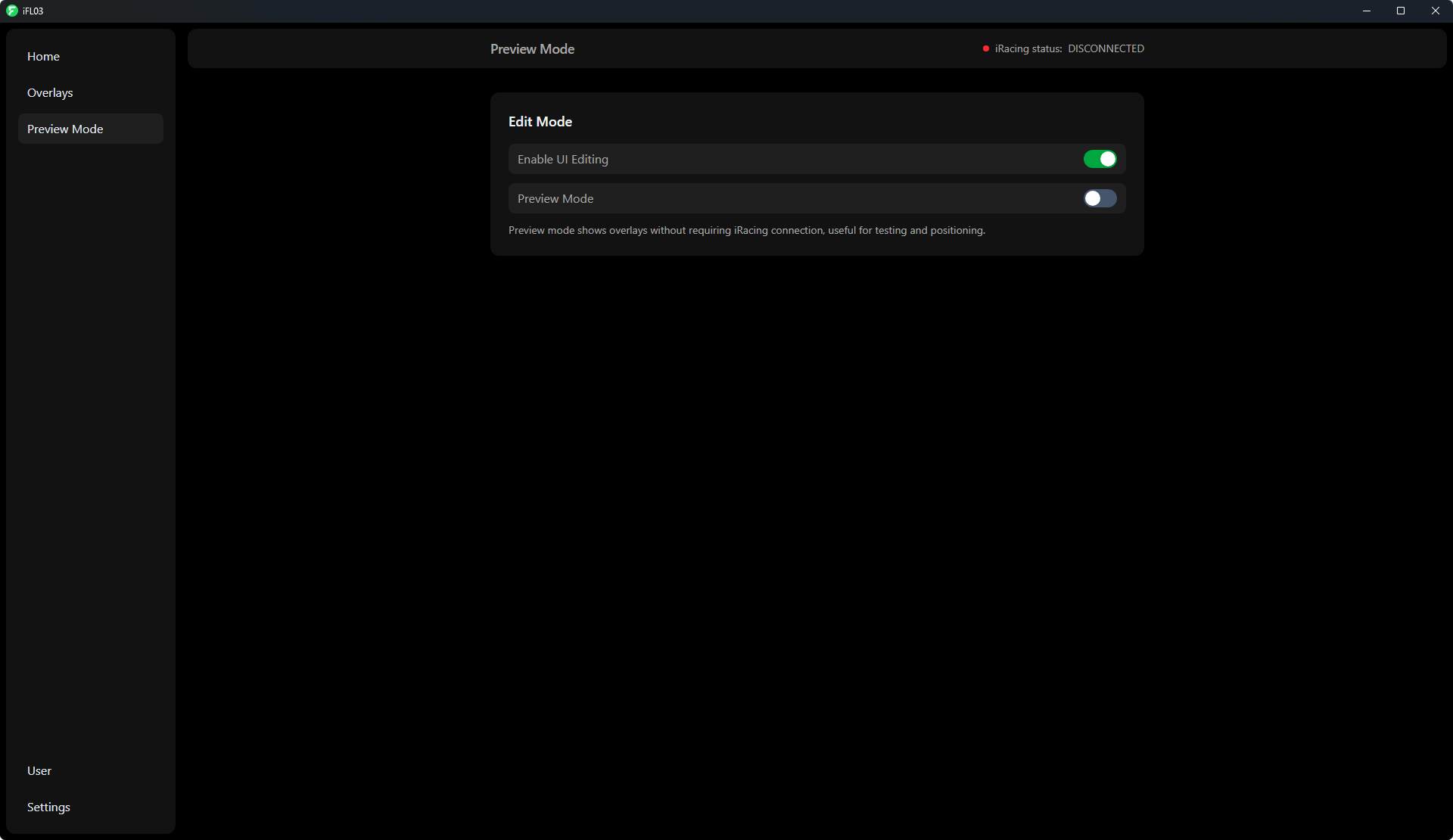
Task: Click the iFL03 app logo icon
Action: (11, 11)
